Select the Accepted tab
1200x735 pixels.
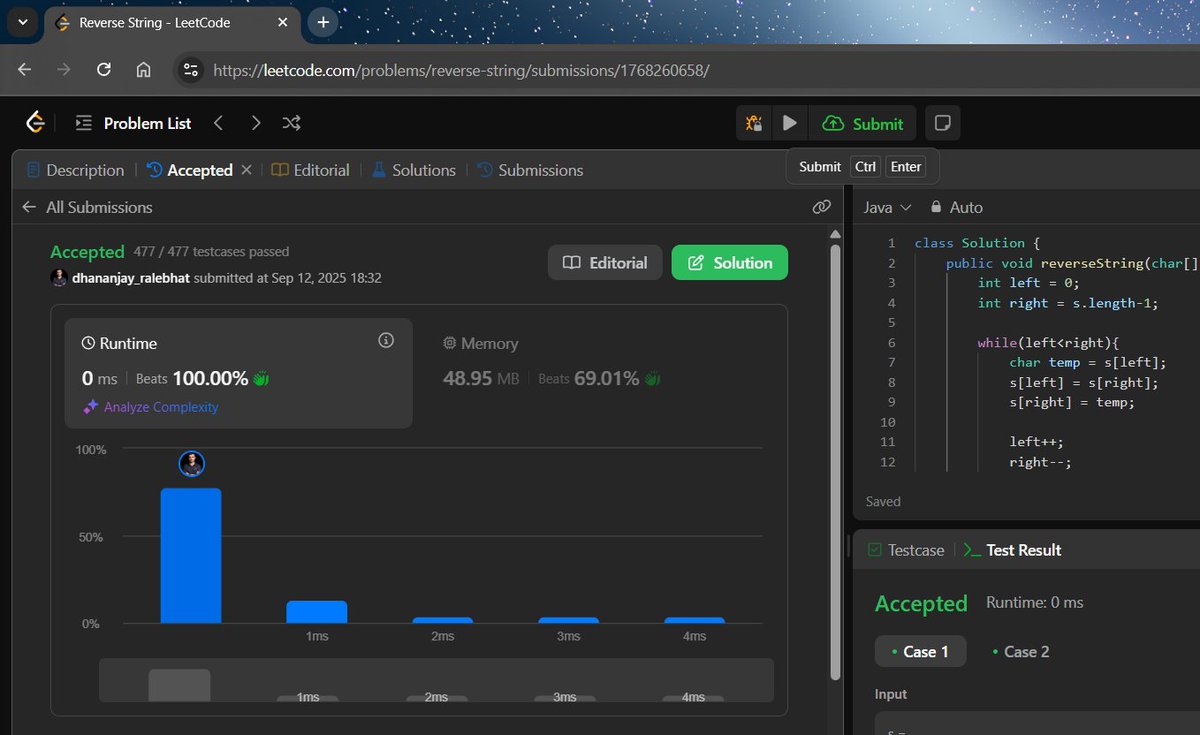click(190, 170)
